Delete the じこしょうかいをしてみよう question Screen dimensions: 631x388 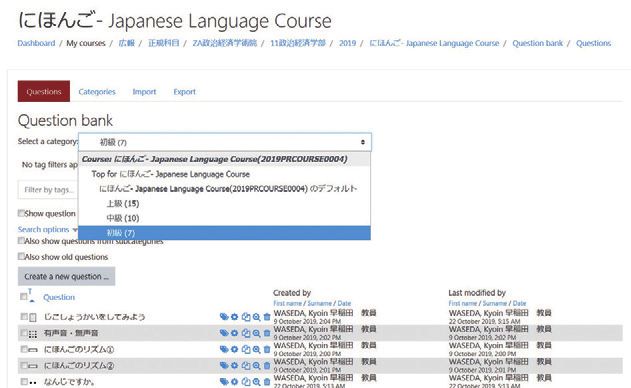[267, 317]
